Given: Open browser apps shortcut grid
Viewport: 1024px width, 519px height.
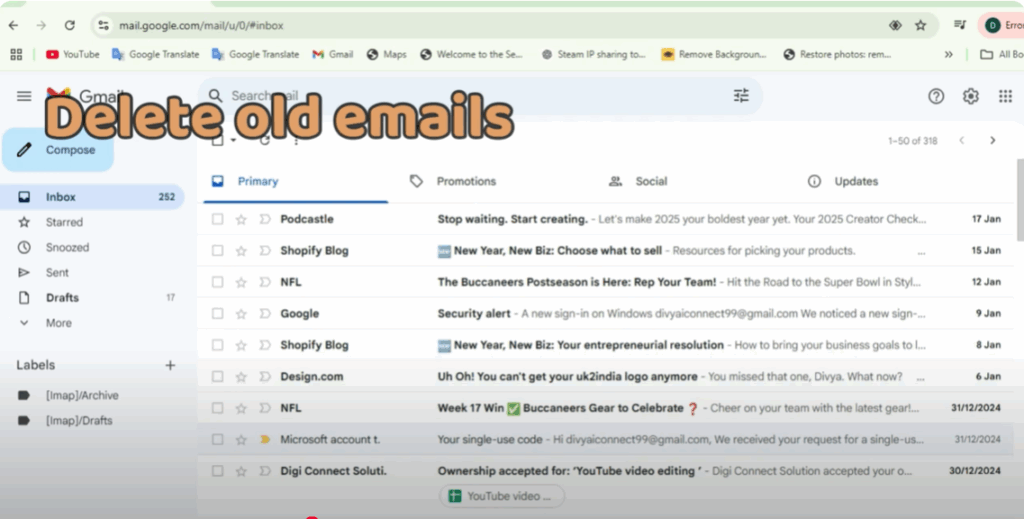Looking at the screenshot, I should tap(16, 54).
